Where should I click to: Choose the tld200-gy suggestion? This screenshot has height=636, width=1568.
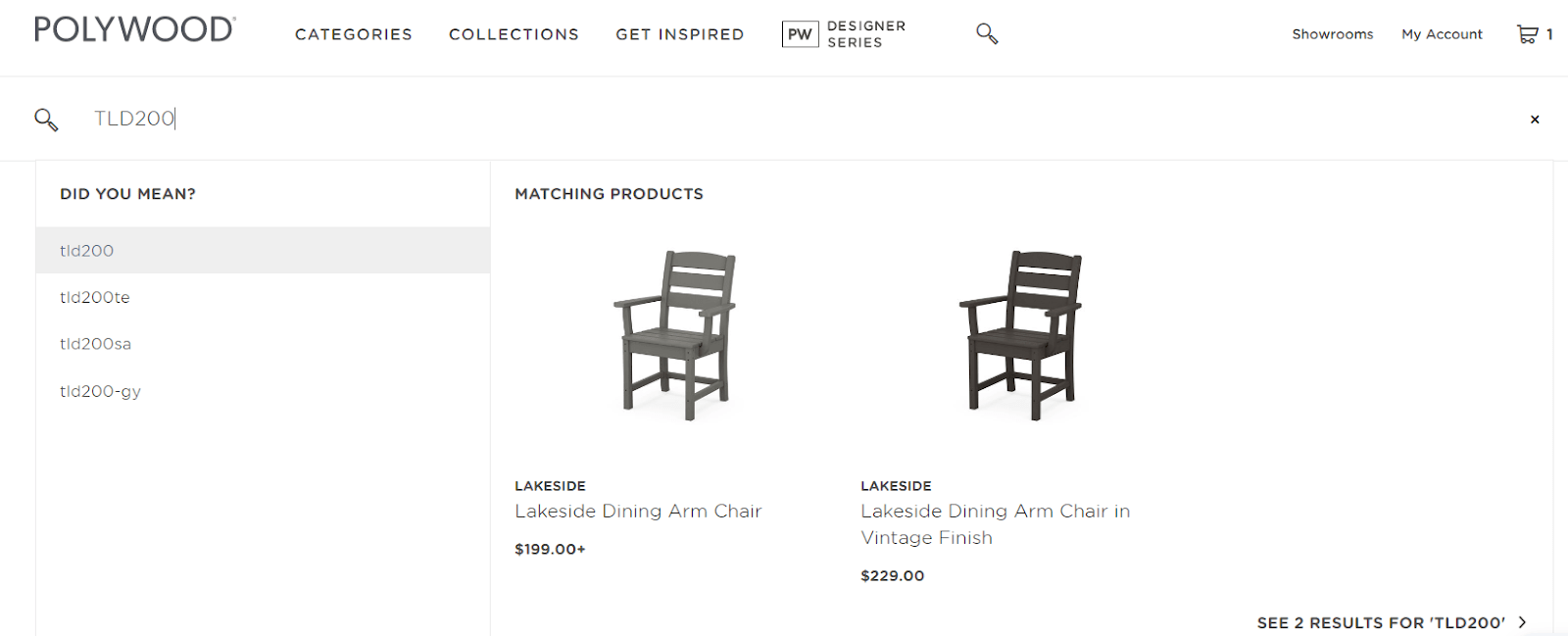coord(100,390)
